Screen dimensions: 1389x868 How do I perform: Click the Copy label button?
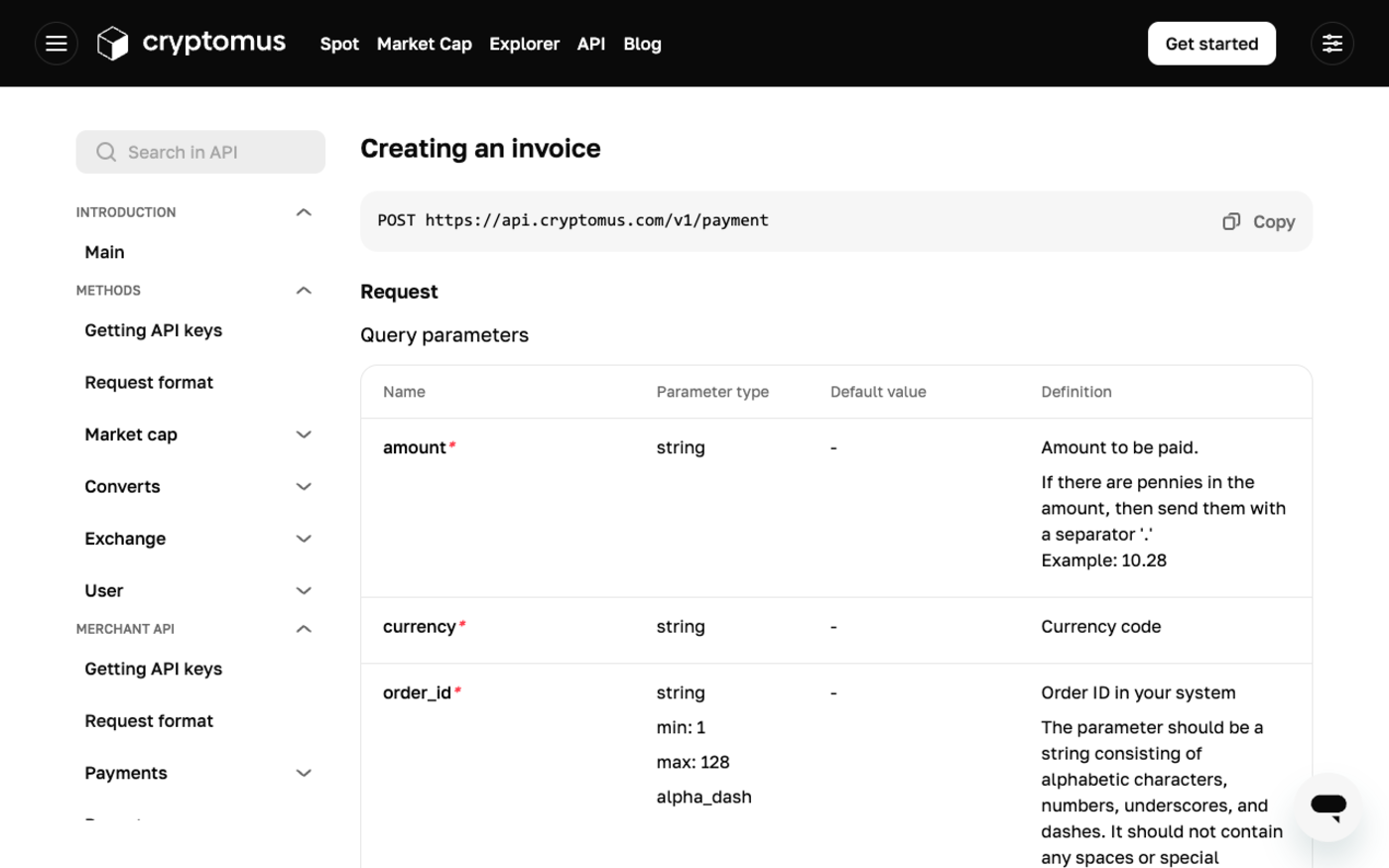[1274, 222]
